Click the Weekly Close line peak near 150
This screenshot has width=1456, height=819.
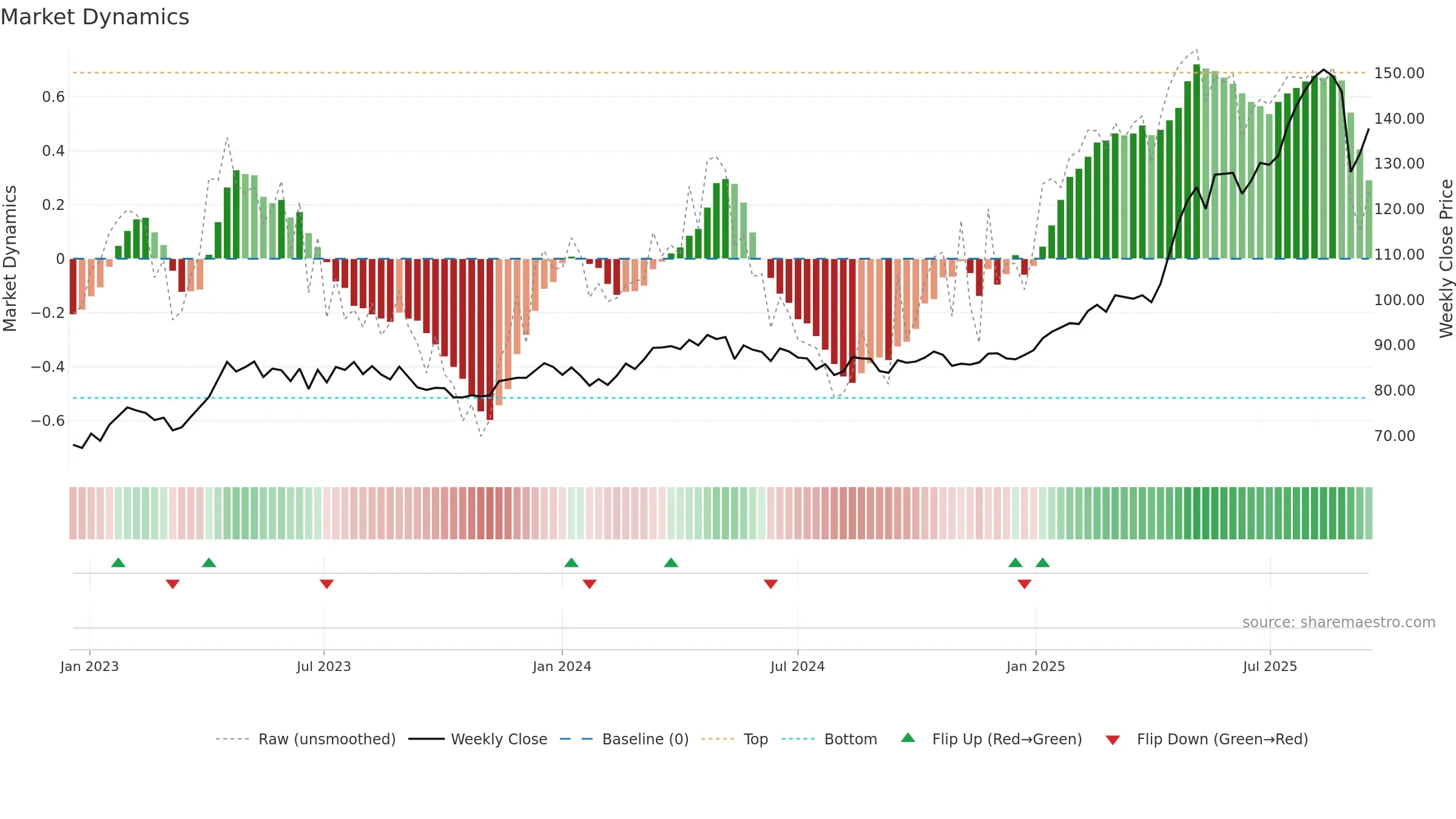coord(1324,70)
